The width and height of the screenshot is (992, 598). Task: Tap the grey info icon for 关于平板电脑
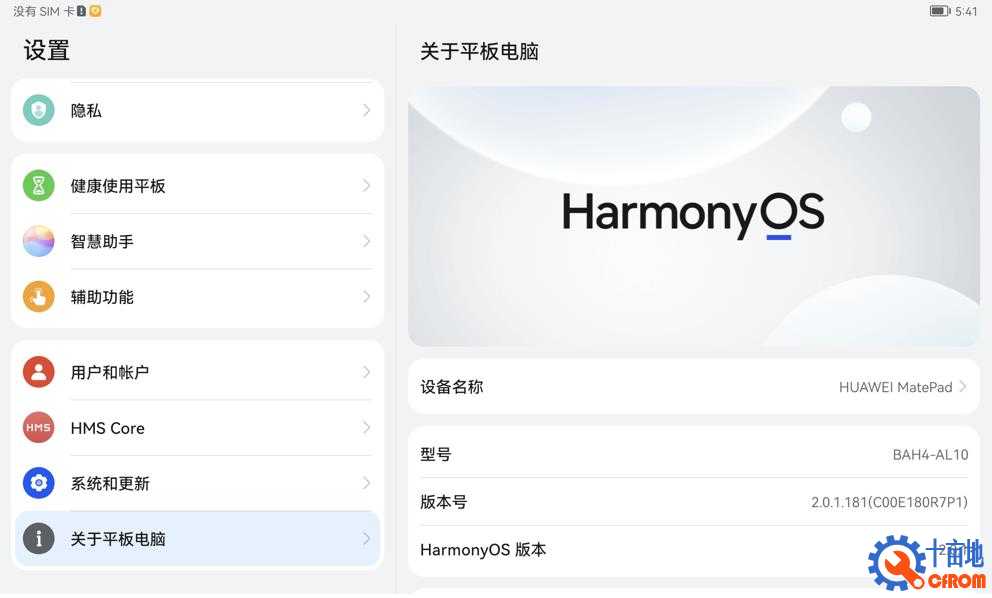[x=39, y=539]
